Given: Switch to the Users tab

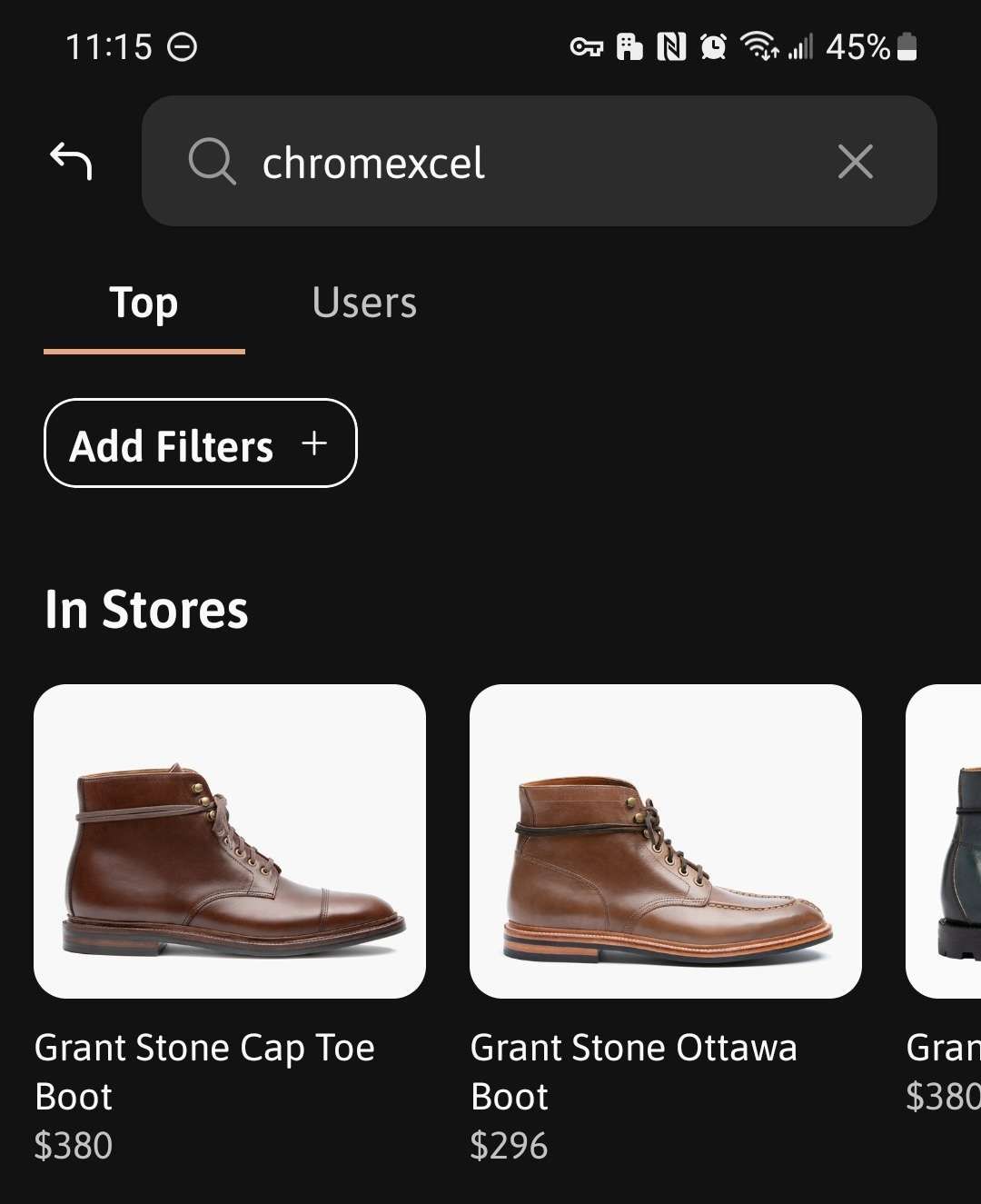Looking at the screenshot, I should point(364,303).
